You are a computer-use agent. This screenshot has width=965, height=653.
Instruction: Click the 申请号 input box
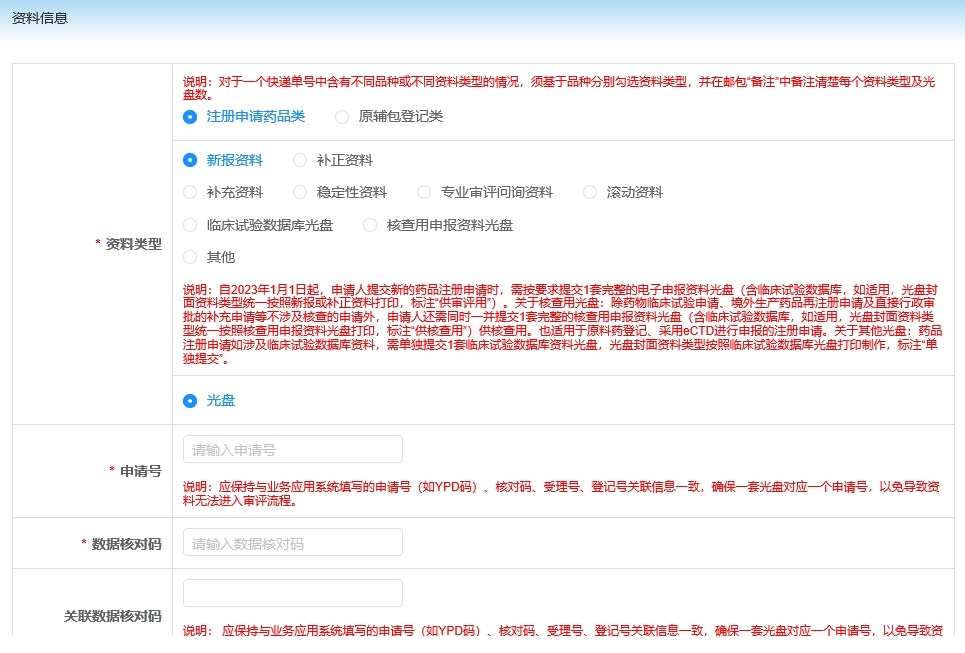(x=292, y=449)
